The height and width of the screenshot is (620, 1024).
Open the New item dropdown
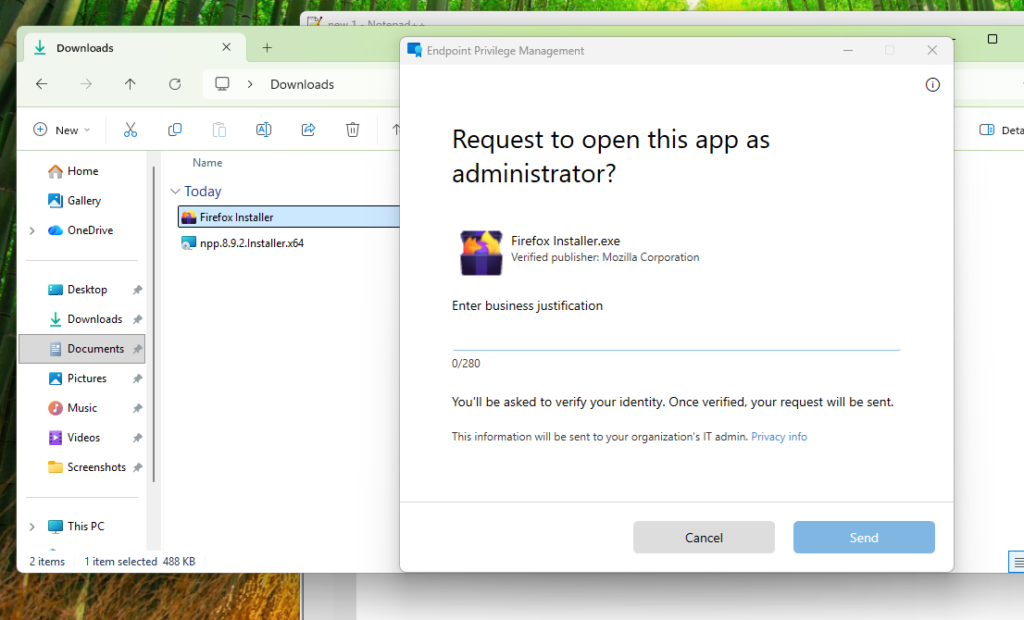tap(61, 130)
